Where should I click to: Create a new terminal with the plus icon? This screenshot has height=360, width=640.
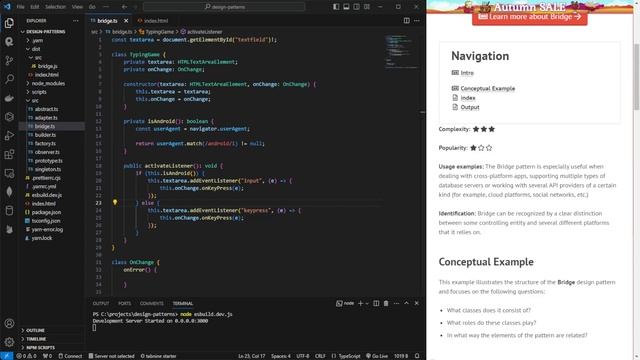(x=360, y=303)
